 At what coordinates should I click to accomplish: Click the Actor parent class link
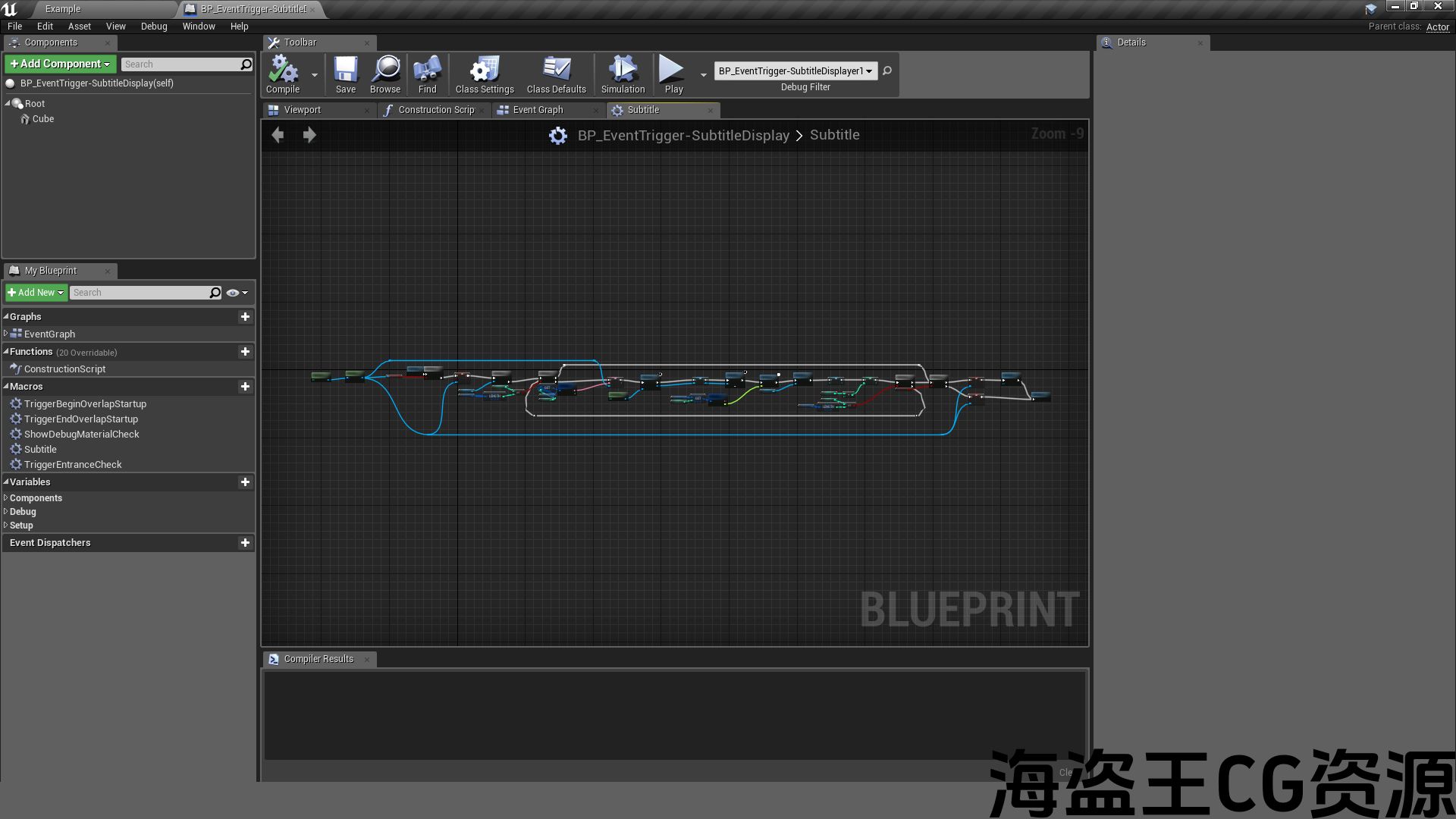tap(1437, 27)
